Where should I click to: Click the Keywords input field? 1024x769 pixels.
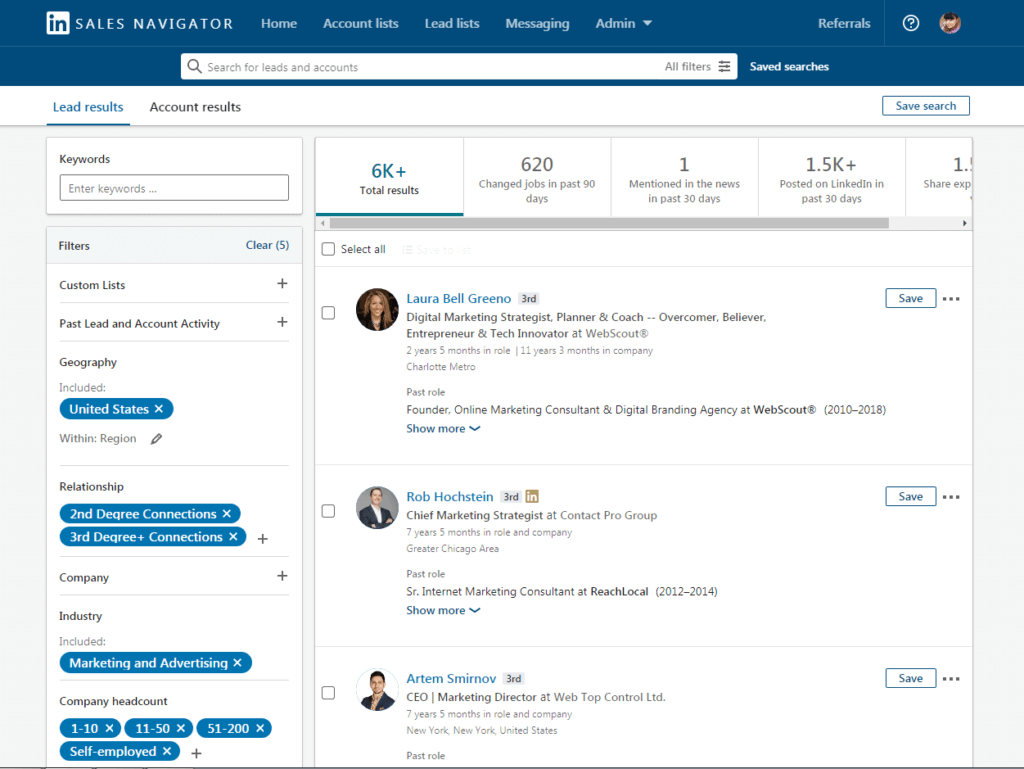(173, 187)
